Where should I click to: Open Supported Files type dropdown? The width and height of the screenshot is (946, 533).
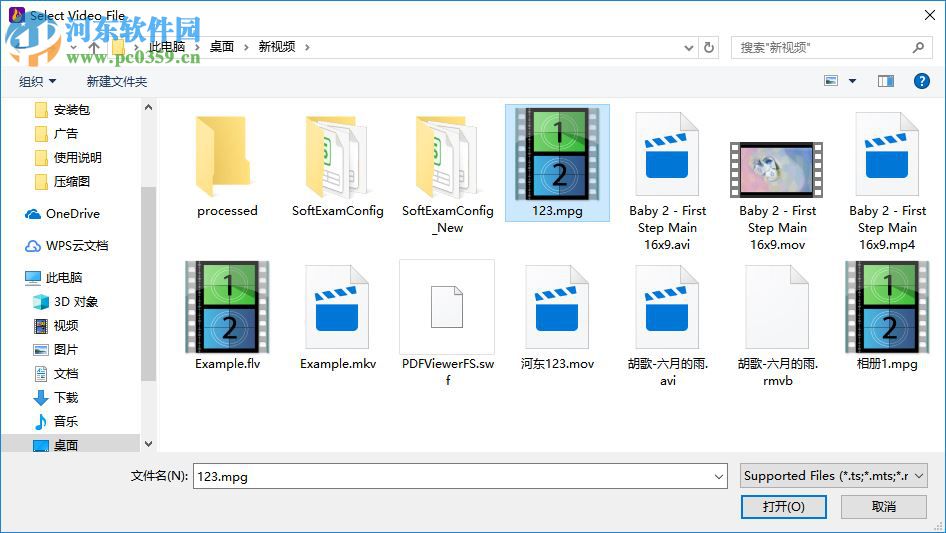834,476
